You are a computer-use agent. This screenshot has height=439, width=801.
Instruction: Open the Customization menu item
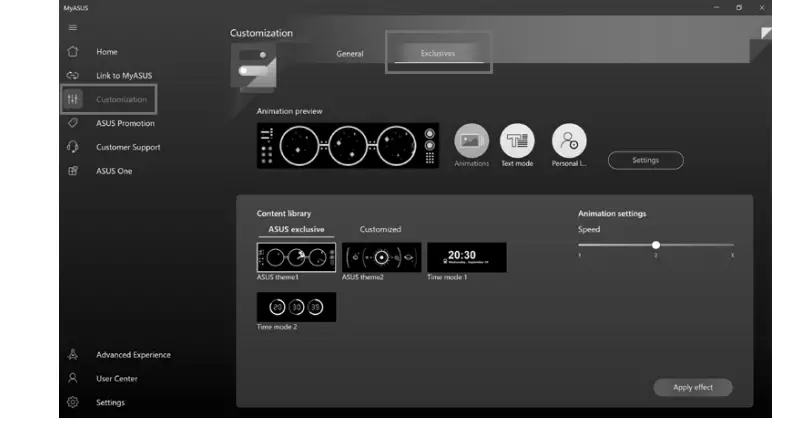point(121,99)
